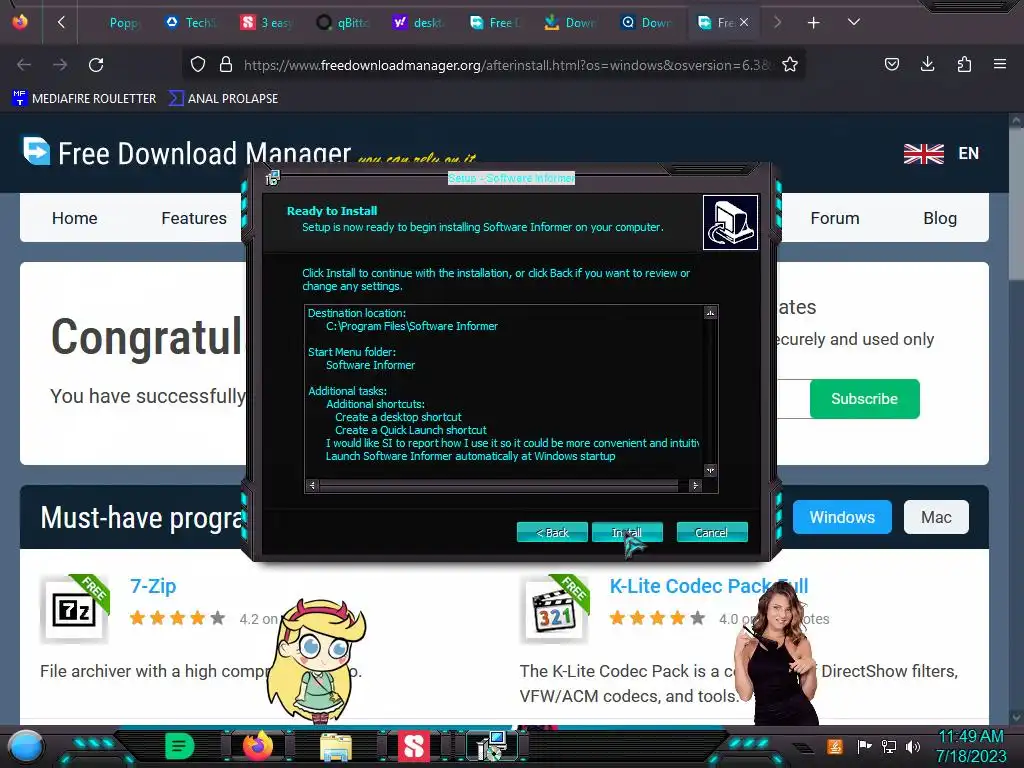Click the Back button in the setup dialog

pyautogui.click(x=552, y=532)
